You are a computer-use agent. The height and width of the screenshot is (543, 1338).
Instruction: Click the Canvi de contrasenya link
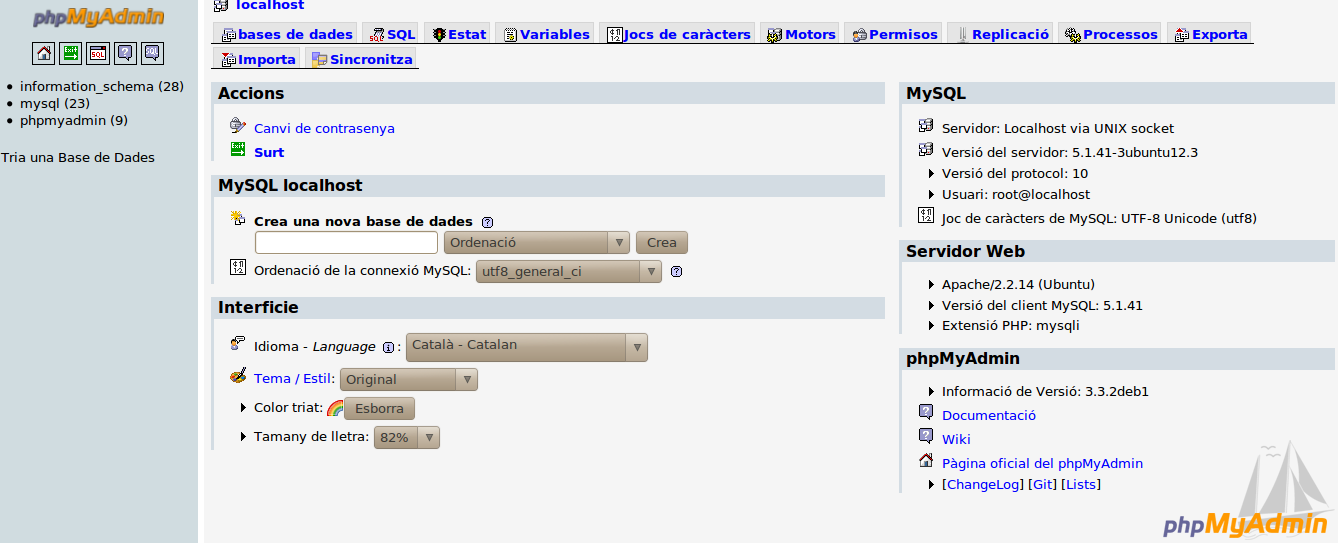[x=324, y=129]
